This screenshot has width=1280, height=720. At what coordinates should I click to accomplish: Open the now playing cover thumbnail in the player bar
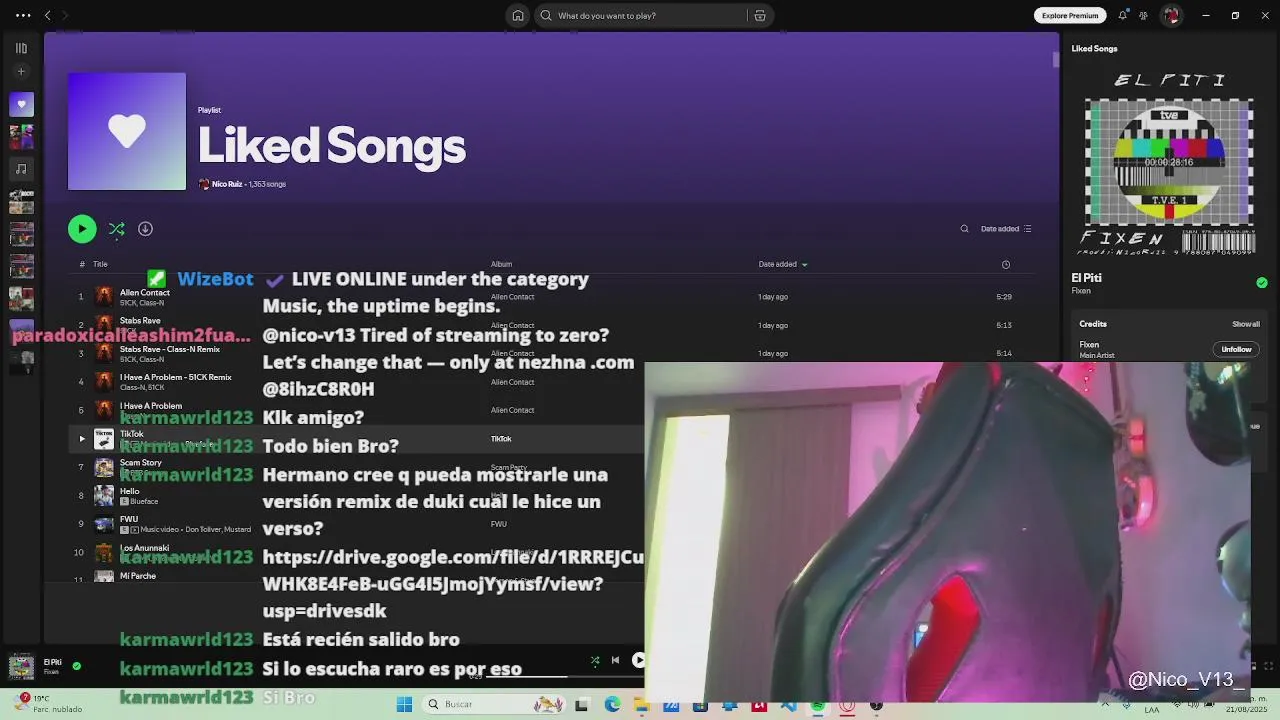(21, 666)
